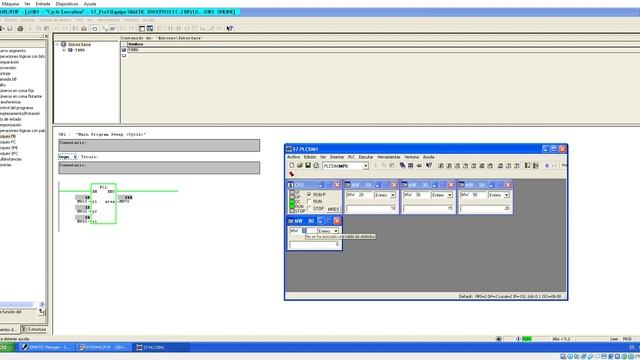
Task: Open the Ventana menu in S7-PLCSIM
Action: pos(411,157)
